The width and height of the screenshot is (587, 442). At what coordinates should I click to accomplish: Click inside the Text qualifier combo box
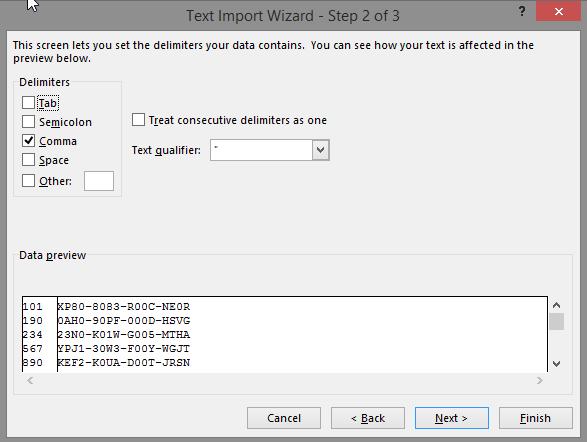coord(261,150)
